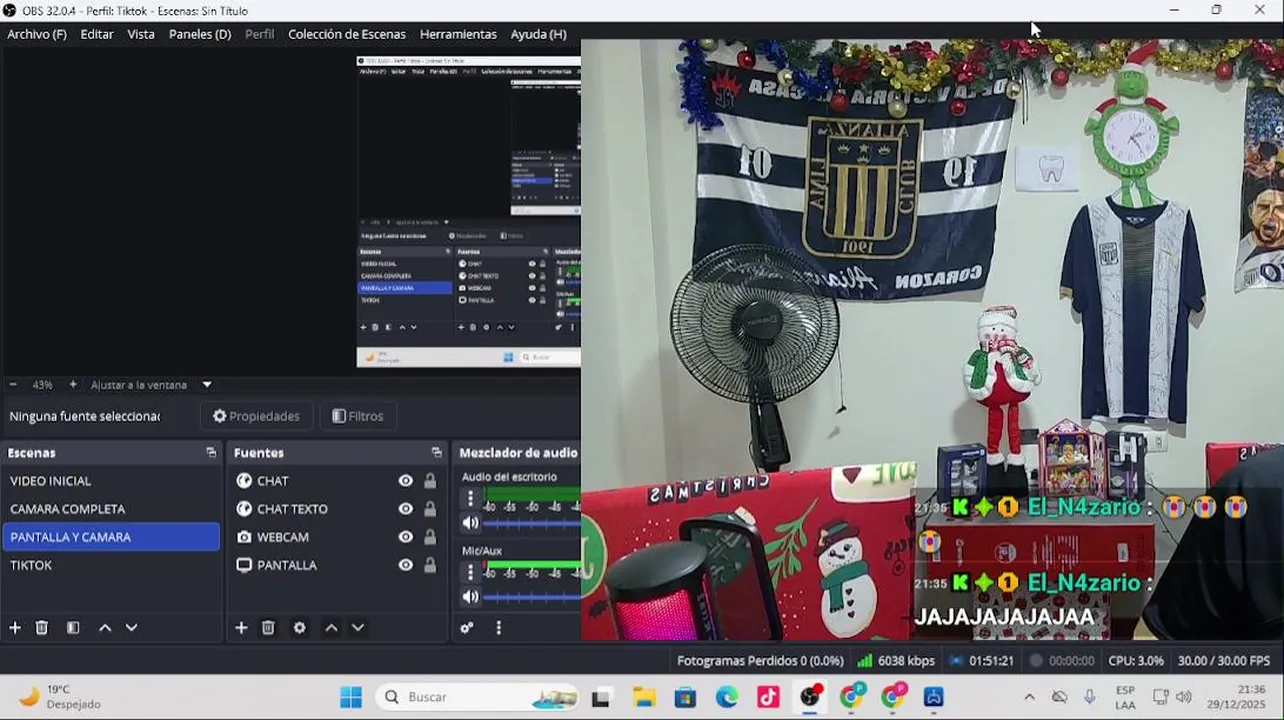Open preview scaling dropdown arrow
The image size is (1284, 720).
(x=207, y=385)
